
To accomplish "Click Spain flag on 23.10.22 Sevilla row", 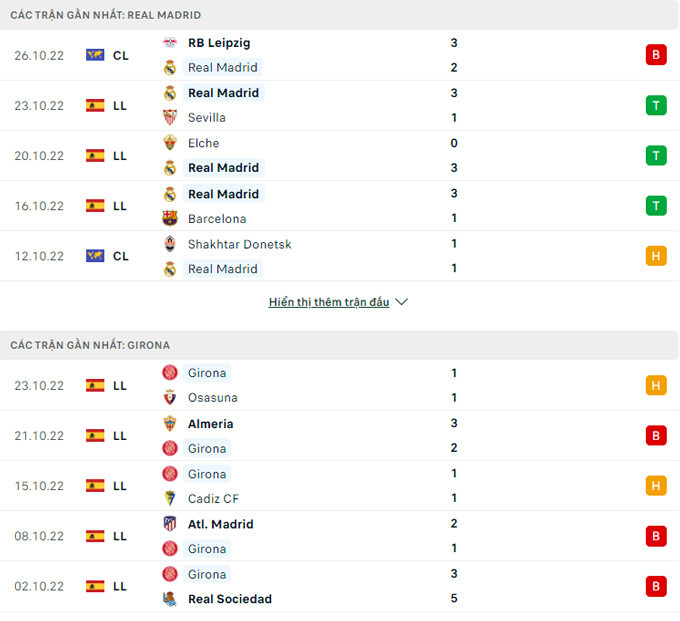I will pos(95,105).
